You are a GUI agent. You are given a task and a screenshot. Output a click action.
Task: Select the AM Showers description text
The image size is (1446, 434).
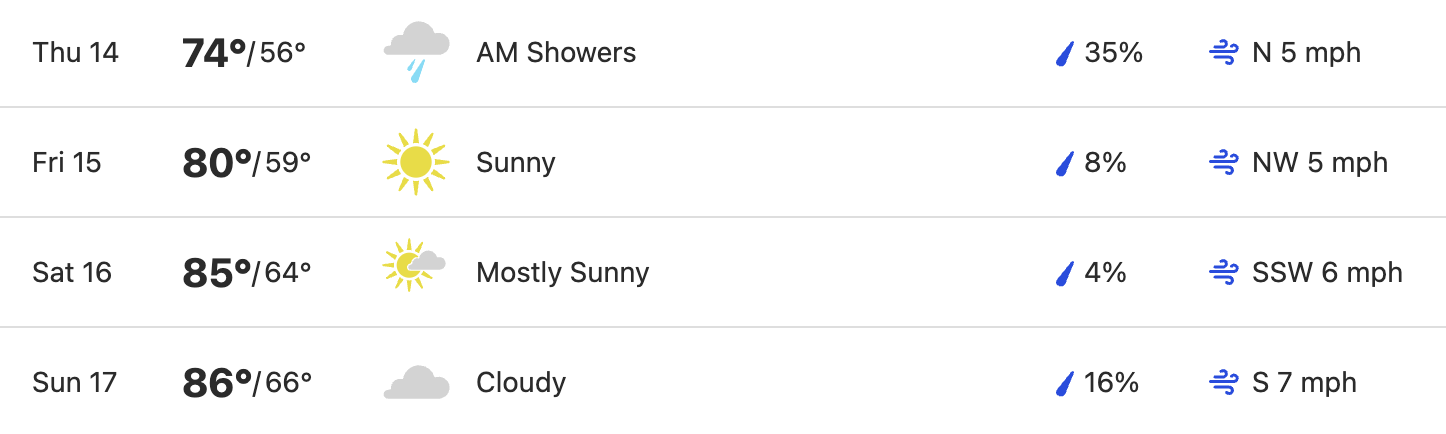click(x=556, y=53)
